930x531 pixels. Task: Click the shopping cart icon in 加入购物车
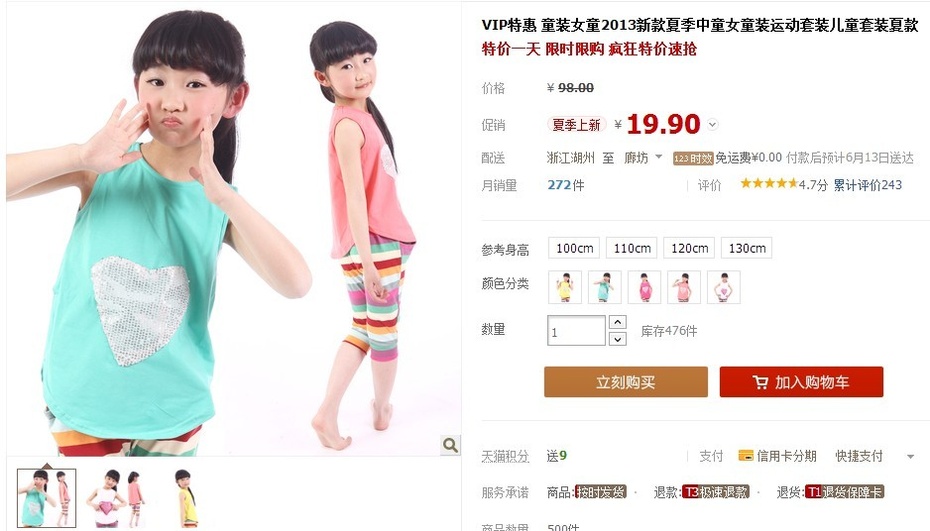[x=760, y=382]
